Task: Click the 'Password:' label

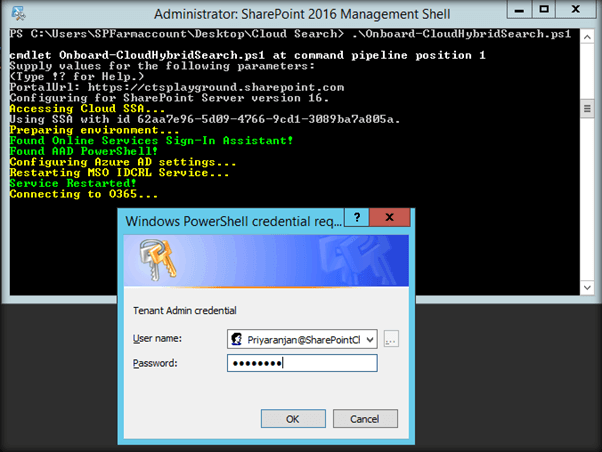Action: click(155, 363)
